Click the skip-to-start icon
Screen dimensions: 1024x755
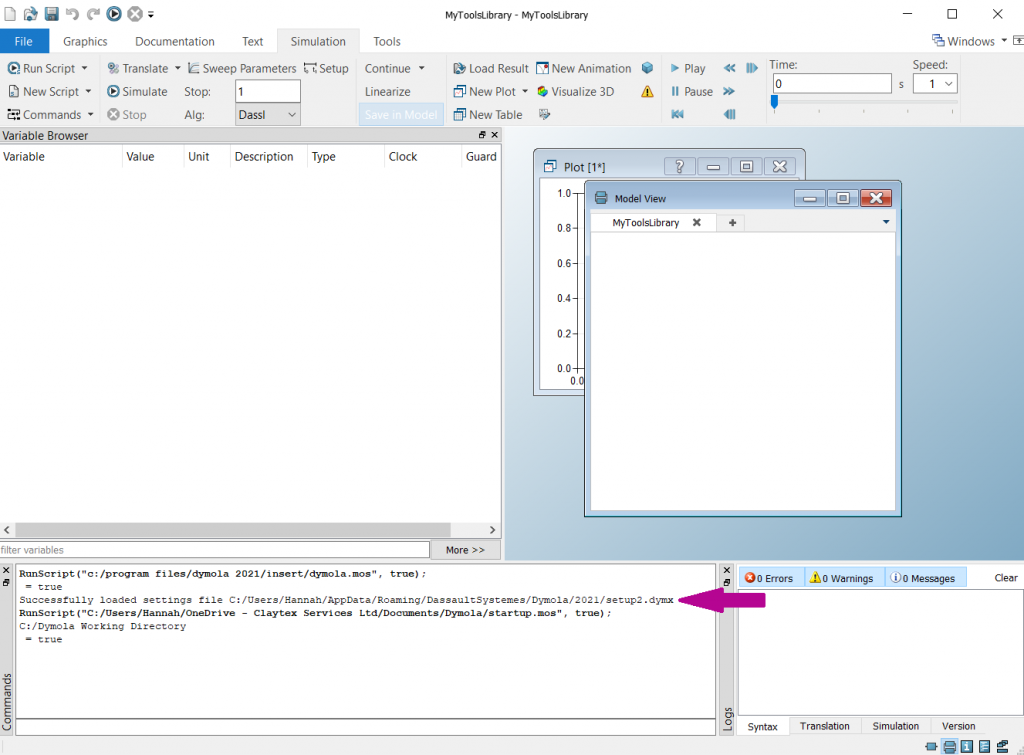677,114
